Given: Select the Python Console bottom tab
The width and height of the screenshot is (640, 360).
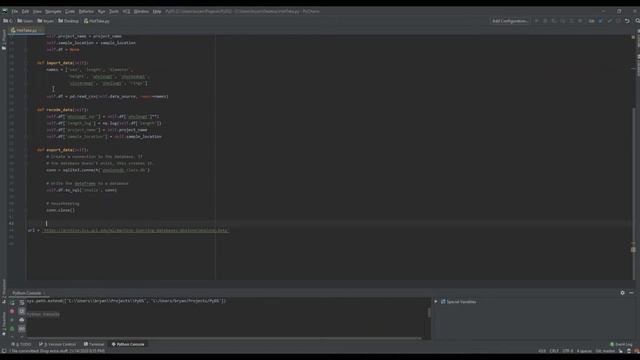Looking at the screenshot, I should (x=128, y=344).
